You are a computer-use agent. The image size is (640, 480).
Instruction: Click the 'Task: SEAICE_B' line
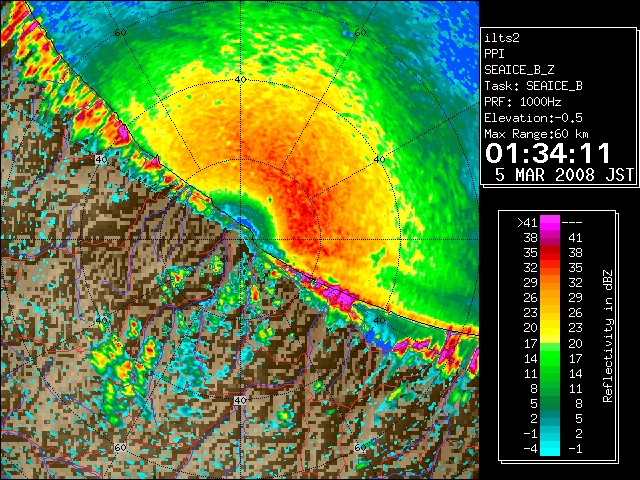pos(533,86)
